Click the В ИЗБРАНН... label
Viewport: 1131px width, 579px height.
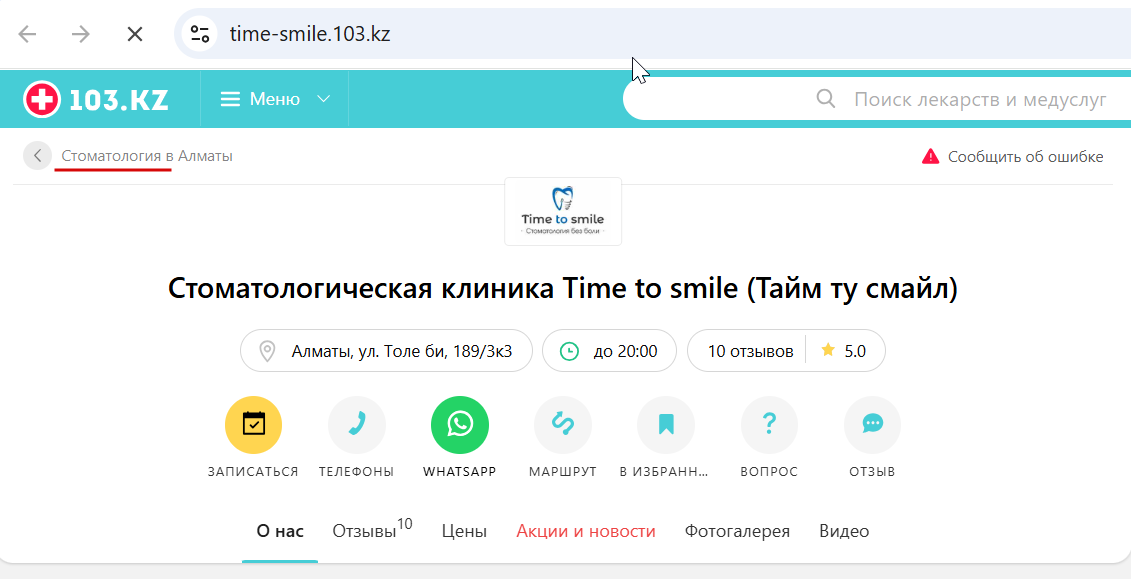664,472
